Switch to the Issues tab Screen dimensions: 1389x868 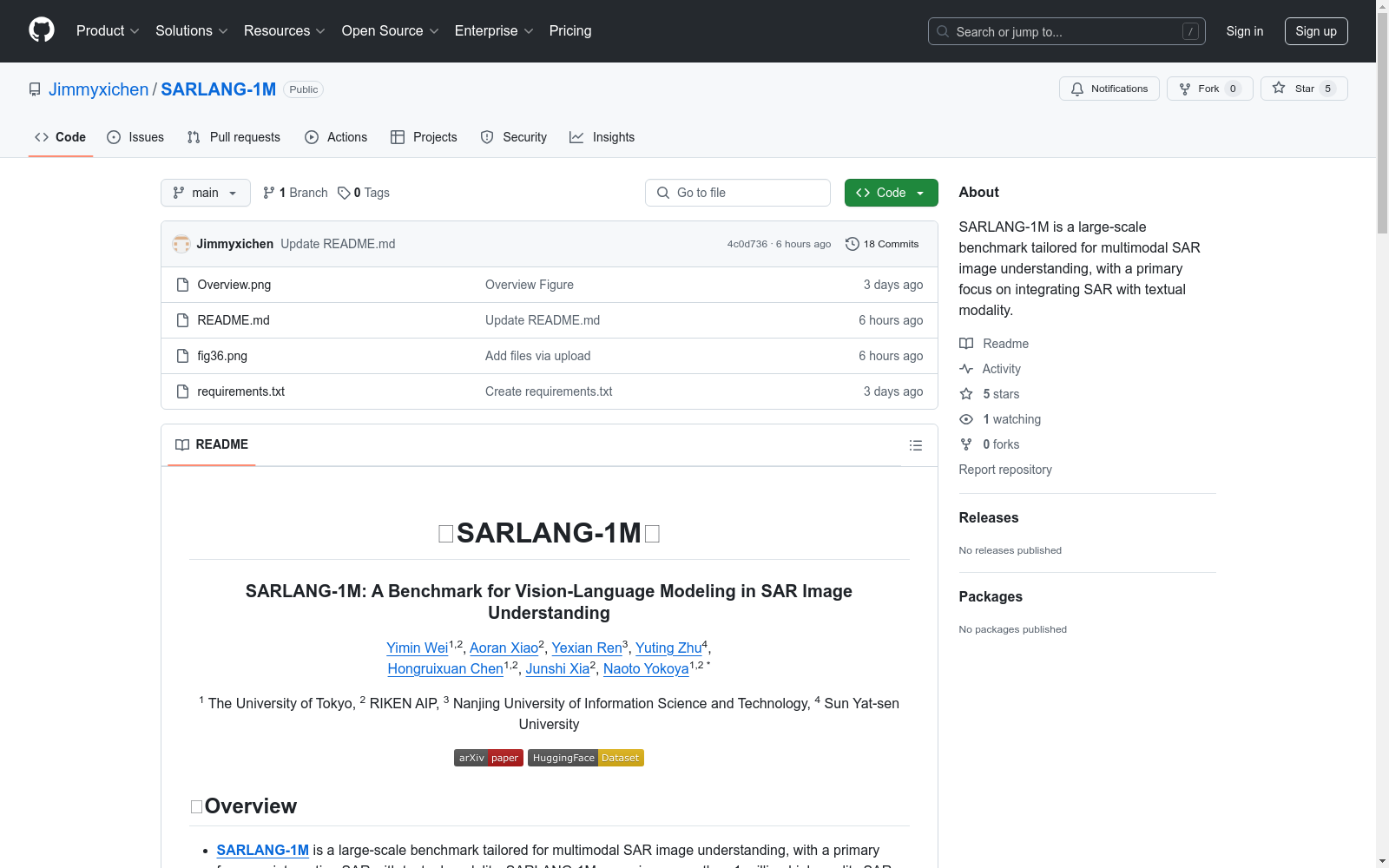135,137
